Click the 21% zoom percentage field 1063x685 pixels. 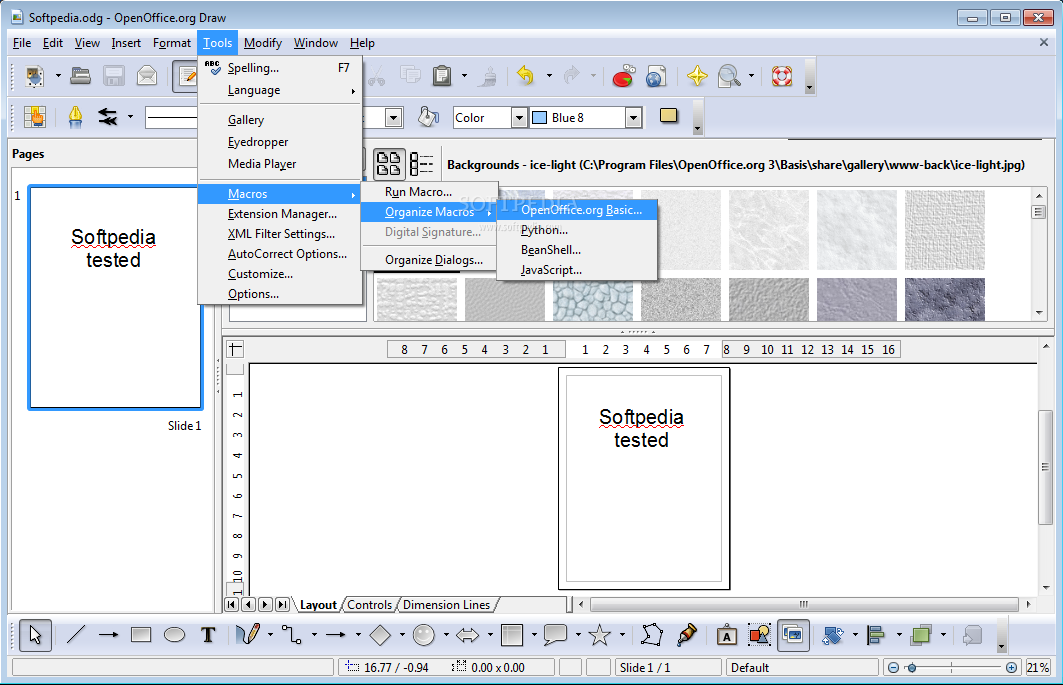point(1037,667)
